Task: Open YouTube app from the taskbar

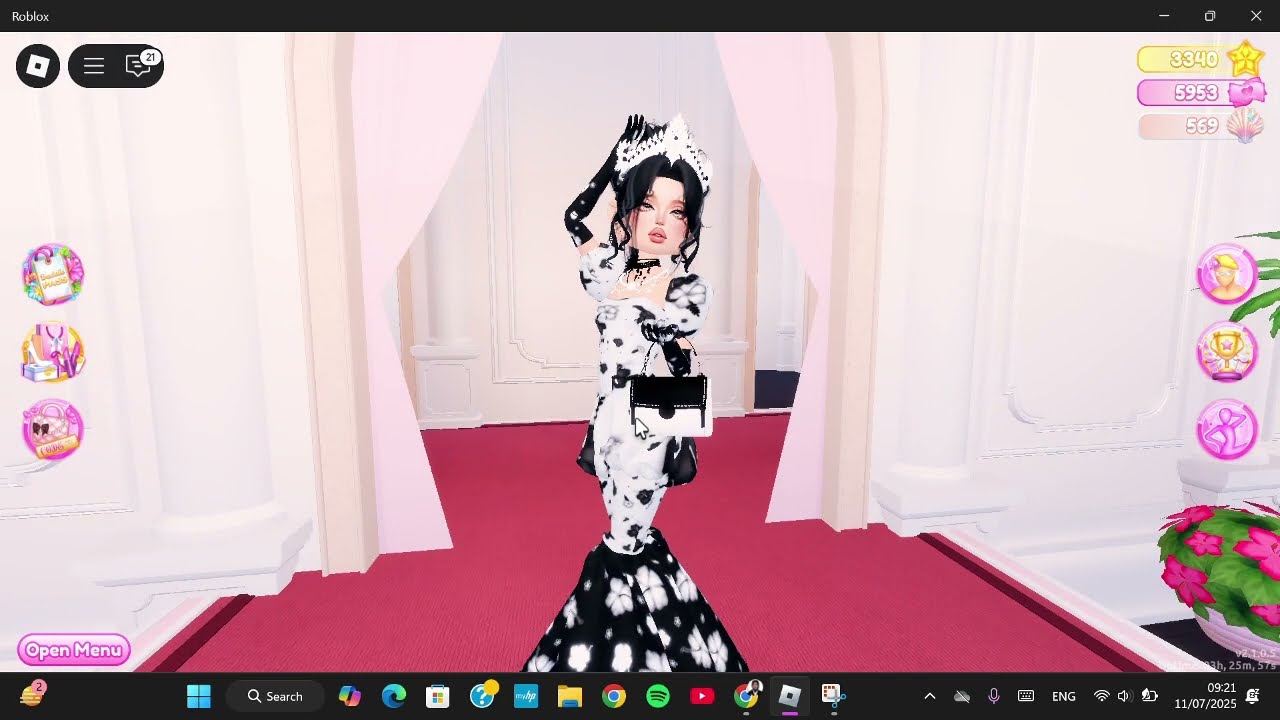Action: pyautogui.click(x=702, y=696)
